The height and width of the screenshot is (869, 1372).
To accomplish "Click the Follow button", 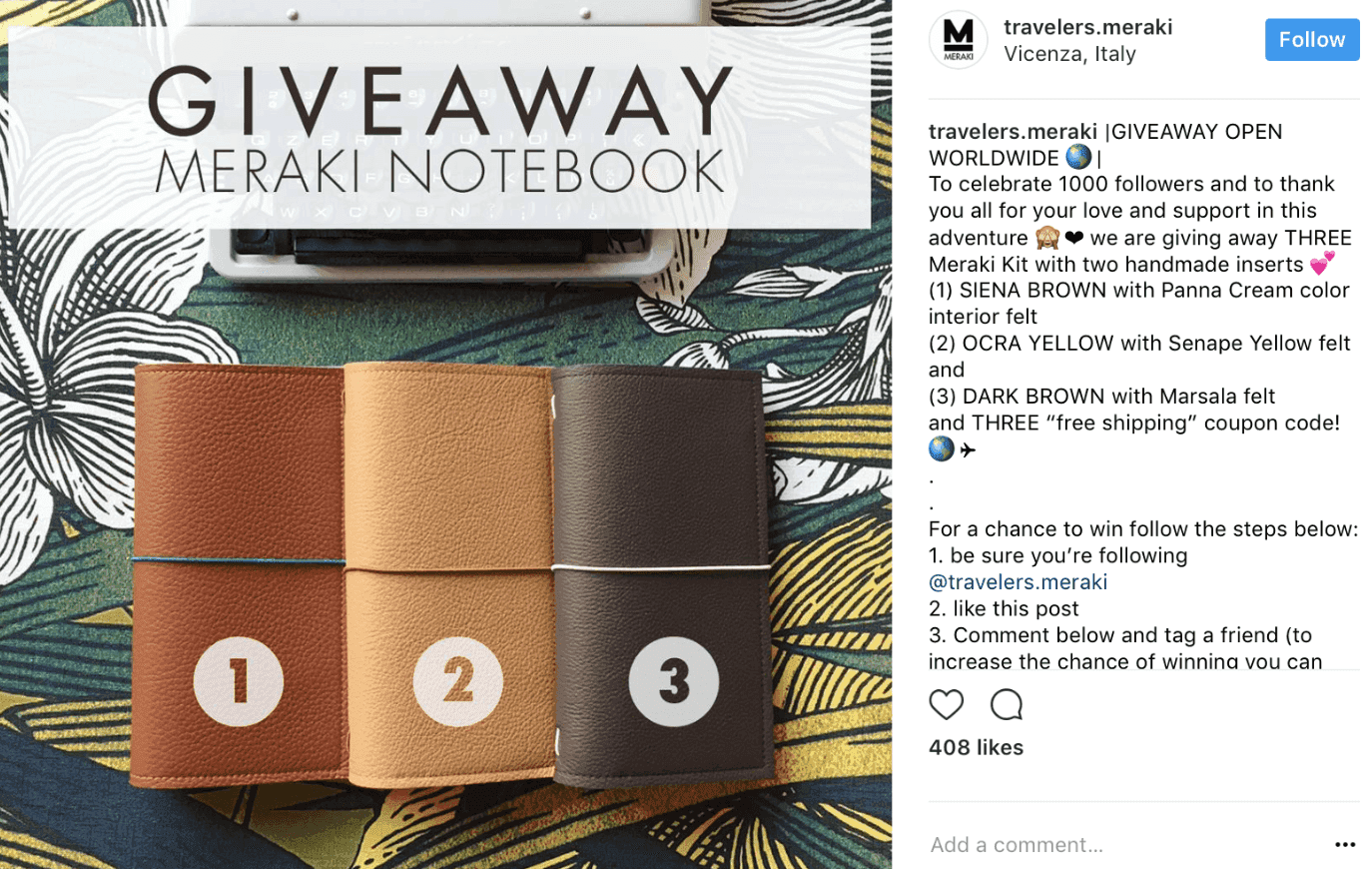I will [x=1312, y=40].
